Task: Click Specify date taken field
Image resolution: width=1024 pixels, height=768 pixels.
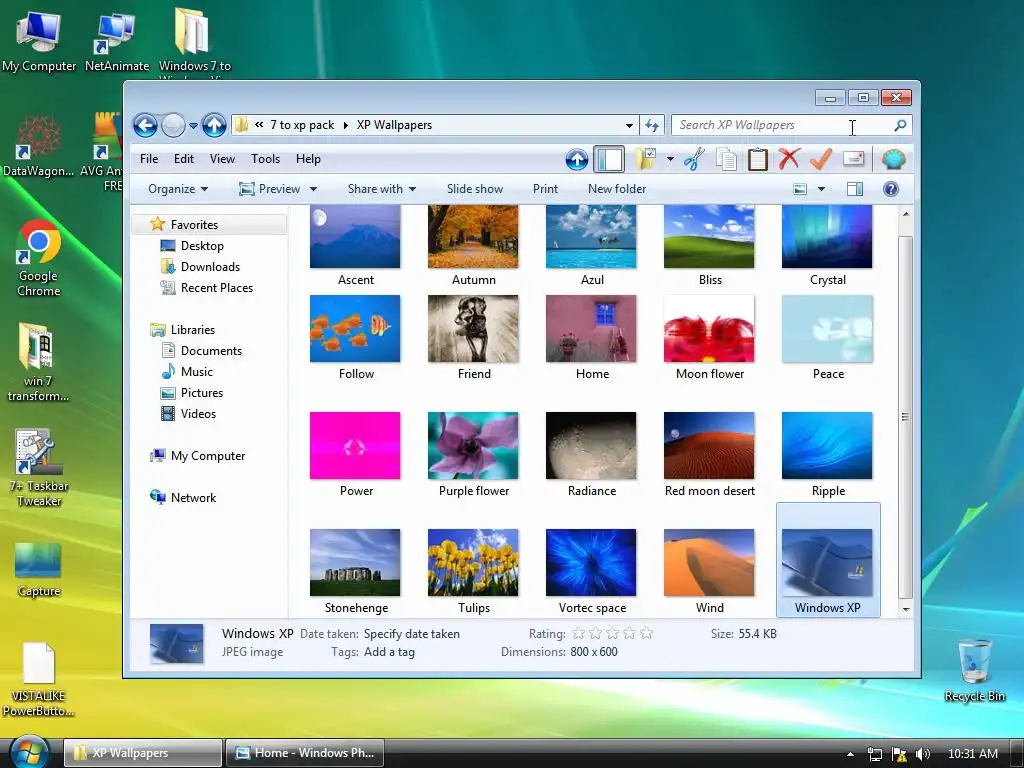Action: [x=411, y=633]
